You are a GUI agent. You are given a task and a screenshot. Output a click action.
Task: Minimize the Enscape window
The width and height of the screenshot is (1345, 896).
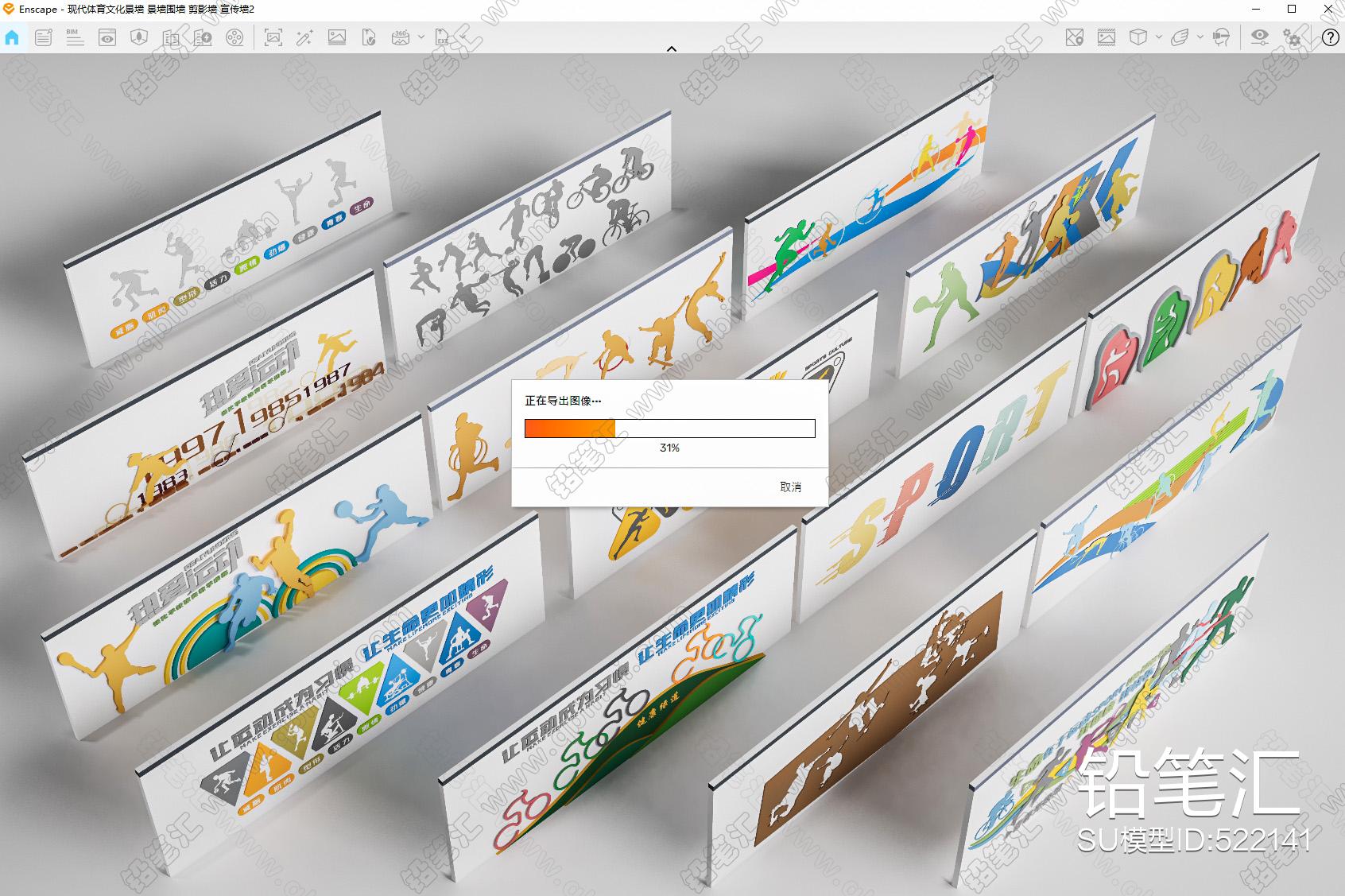point(1256,10)
